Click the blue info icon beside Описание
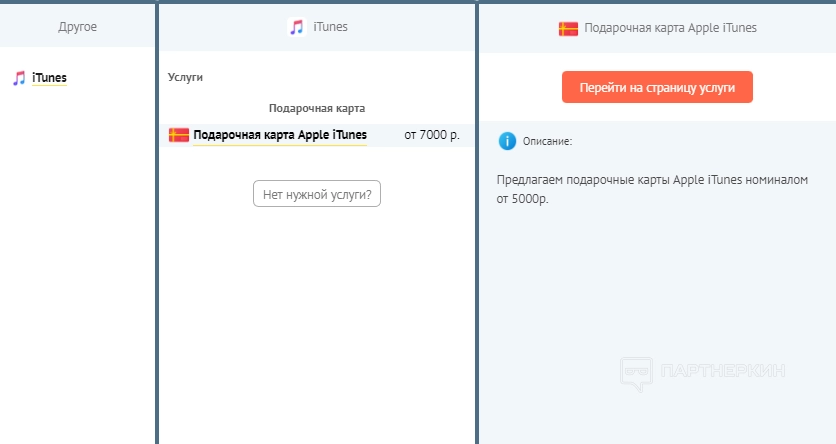Viewport: 836px width, 444px height. [x=507, y=141]
